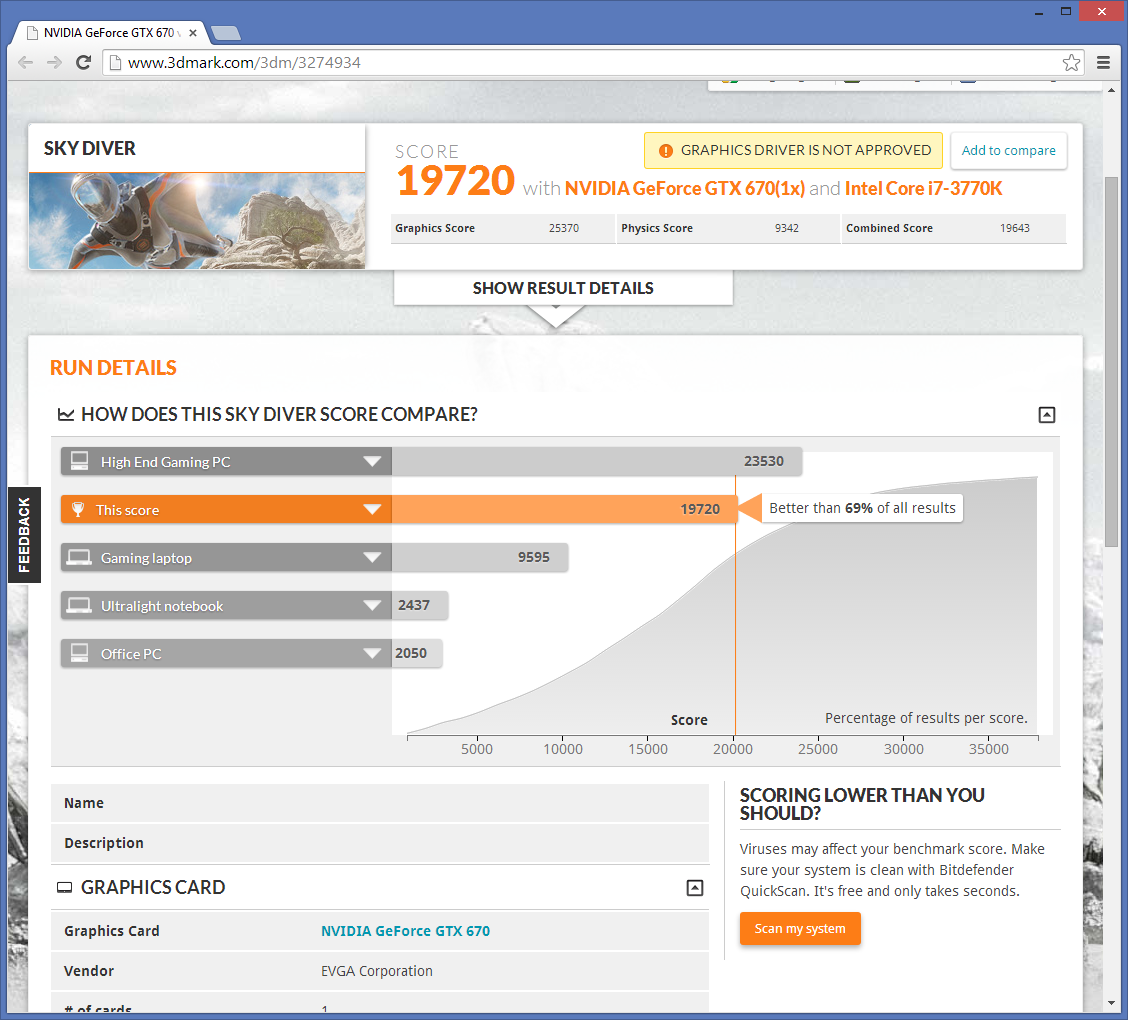The height and width of the screenshot is (1020, 1128).
Task: Open Intel Core i7-3770K link
Action: pyautogui.click(x=923, y=188)
